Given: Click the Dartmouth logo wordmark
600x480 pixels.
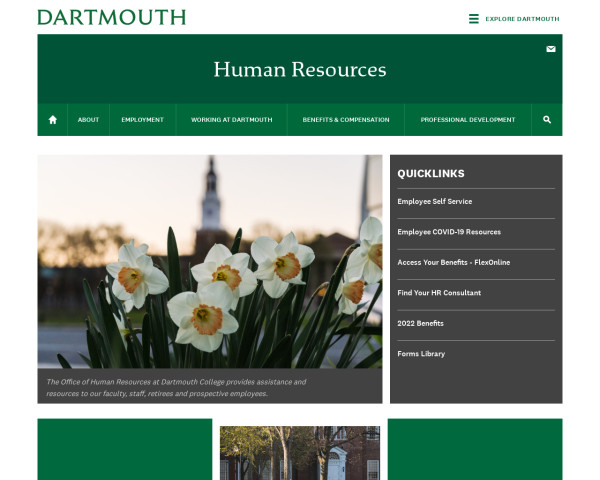Looking at the screenshot, I should [x=111, y=18].
